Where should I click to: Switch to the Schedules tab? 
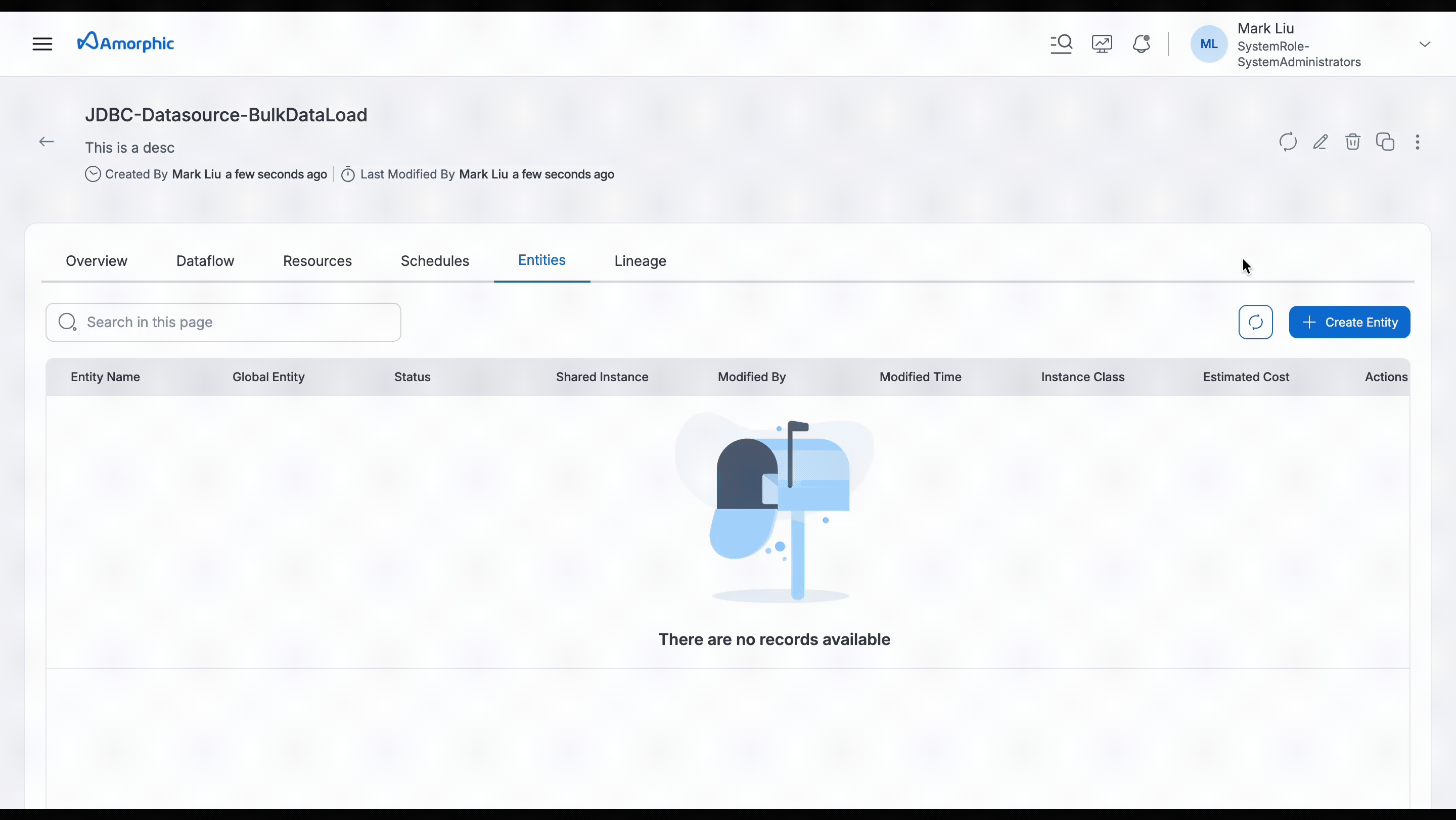[x=435, y=260]
